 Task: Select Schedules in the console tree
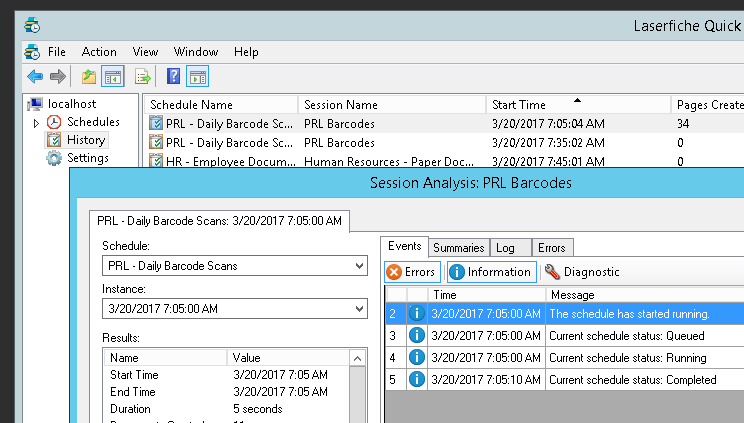pos(93,122)
